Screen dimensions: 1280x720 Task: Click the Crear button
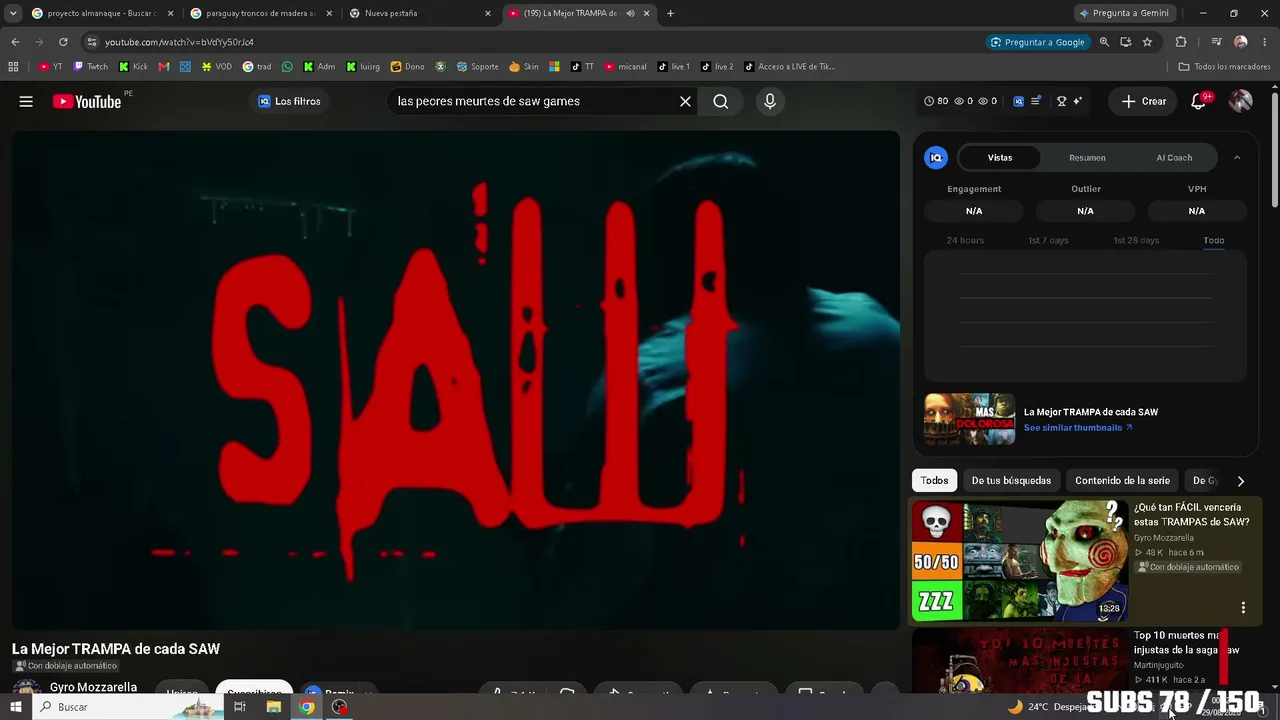(x=1143, y=101)
